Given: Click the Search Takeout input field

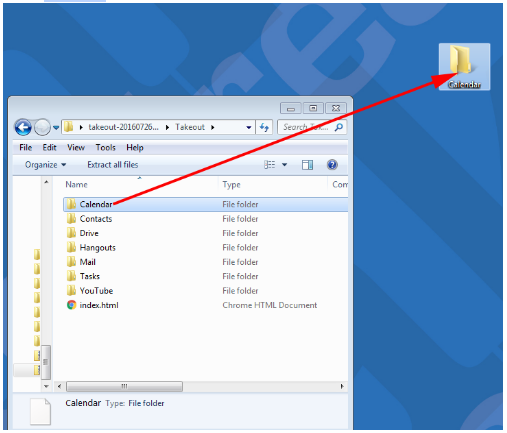Looking at the screenshot, I should click(x=307, y=127).
